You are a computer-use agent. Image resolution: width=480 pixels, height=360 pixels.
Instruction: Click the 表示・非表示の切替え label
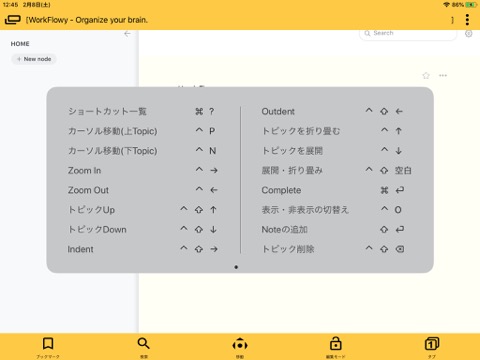[305, 210]
